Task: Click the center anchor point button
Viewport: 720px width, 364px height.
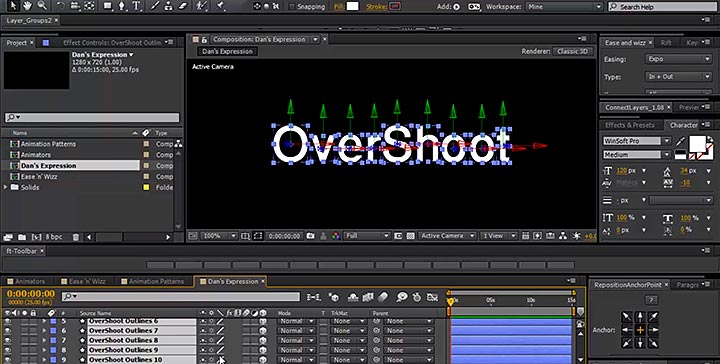Action: click(640, 330)
